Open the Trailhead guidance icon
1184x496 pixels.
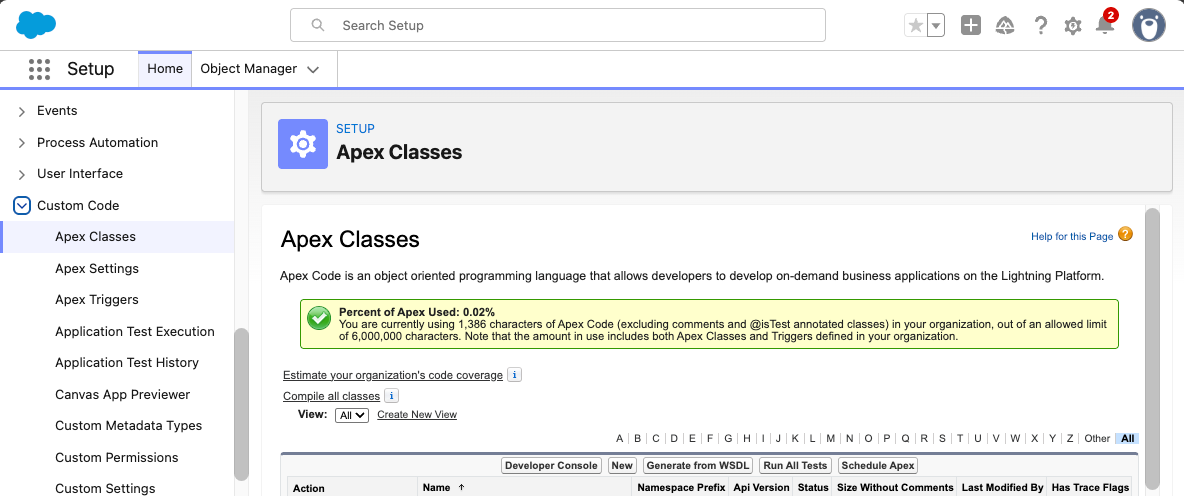tap(1005, 26)
